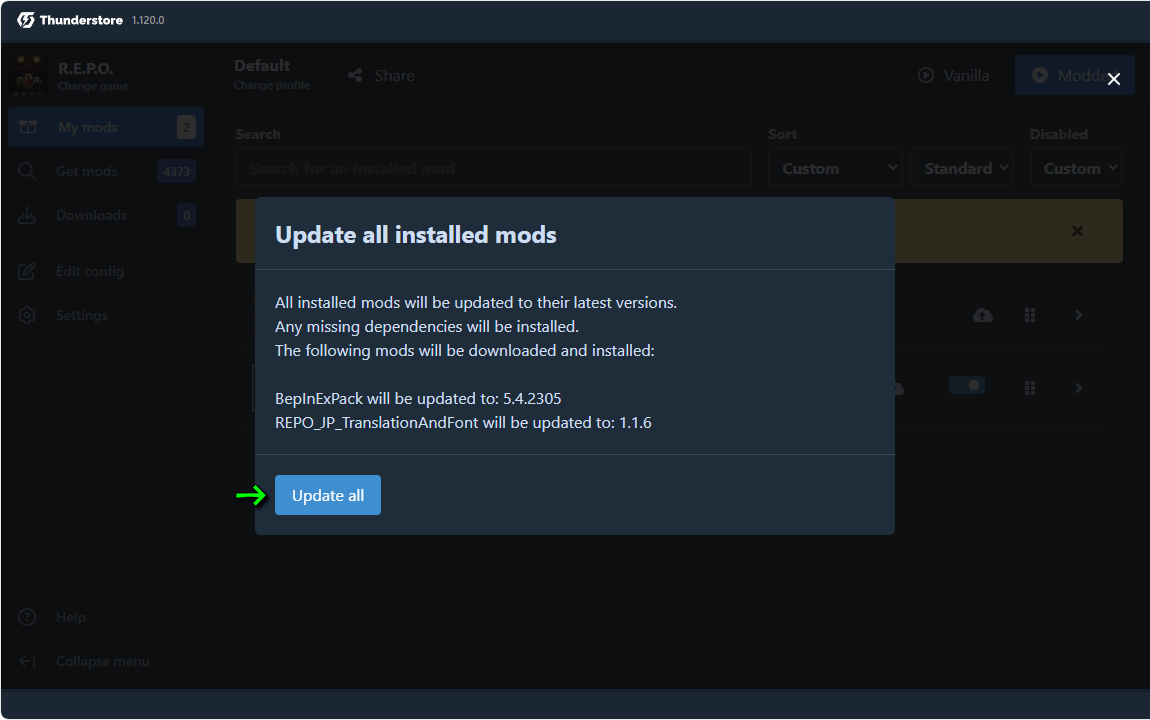Click the Update all installed mods heading
The image size is (1150, 720).
415,235
